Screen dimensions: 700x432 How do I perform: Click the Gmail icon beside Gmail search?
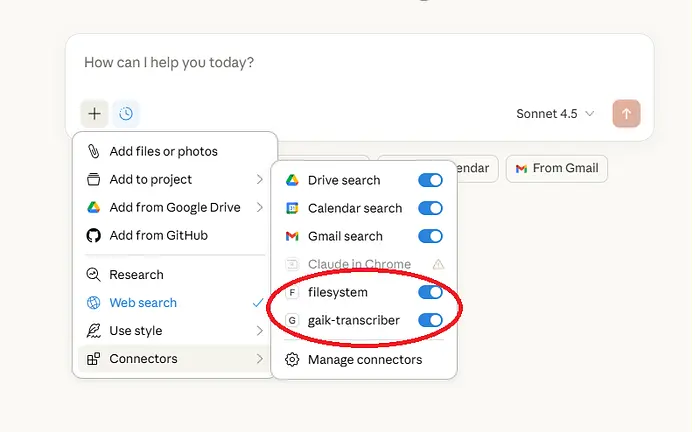point(292,236)
